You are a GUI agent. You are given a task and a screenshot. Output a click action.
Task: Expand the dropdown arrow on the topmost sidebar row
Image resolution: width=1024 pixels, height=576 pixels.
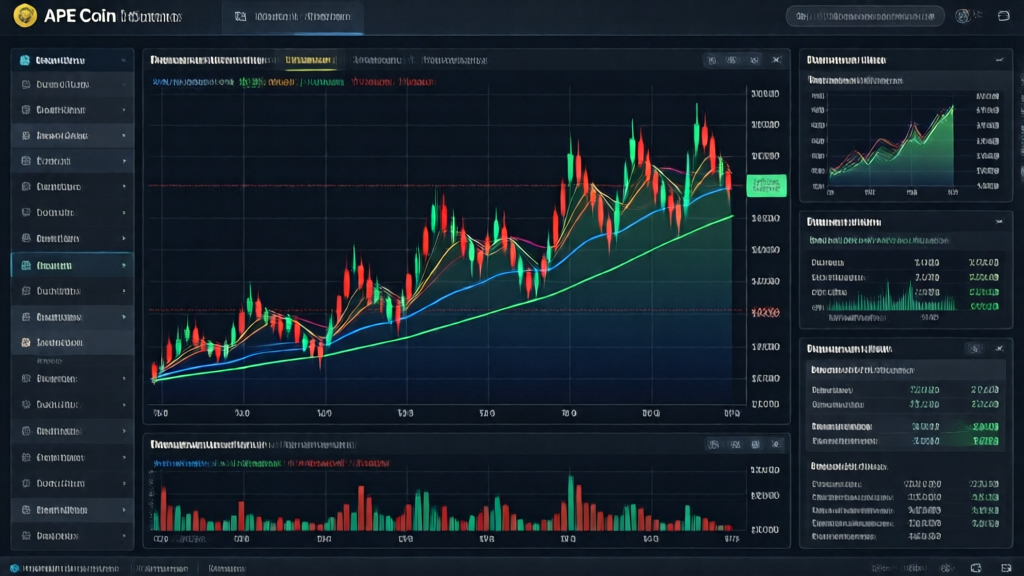pos(123,60)
